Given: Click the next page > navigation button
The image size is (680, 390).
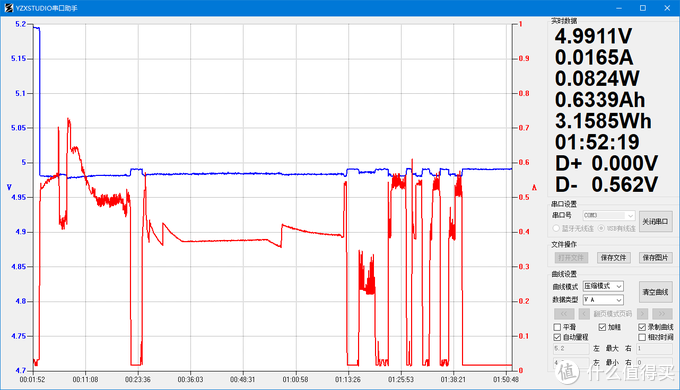Looking at the screenshot, I should pyautogui.click(x=643, y=314).
